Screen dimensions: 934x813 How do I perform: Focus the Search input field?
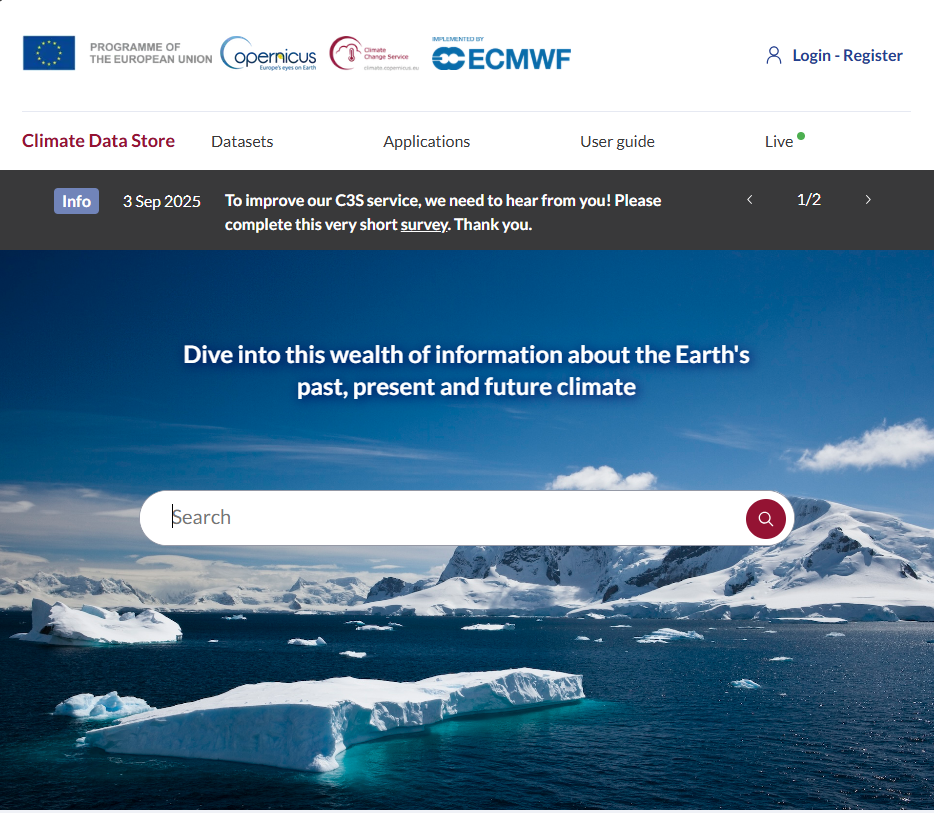pos(450,518)
